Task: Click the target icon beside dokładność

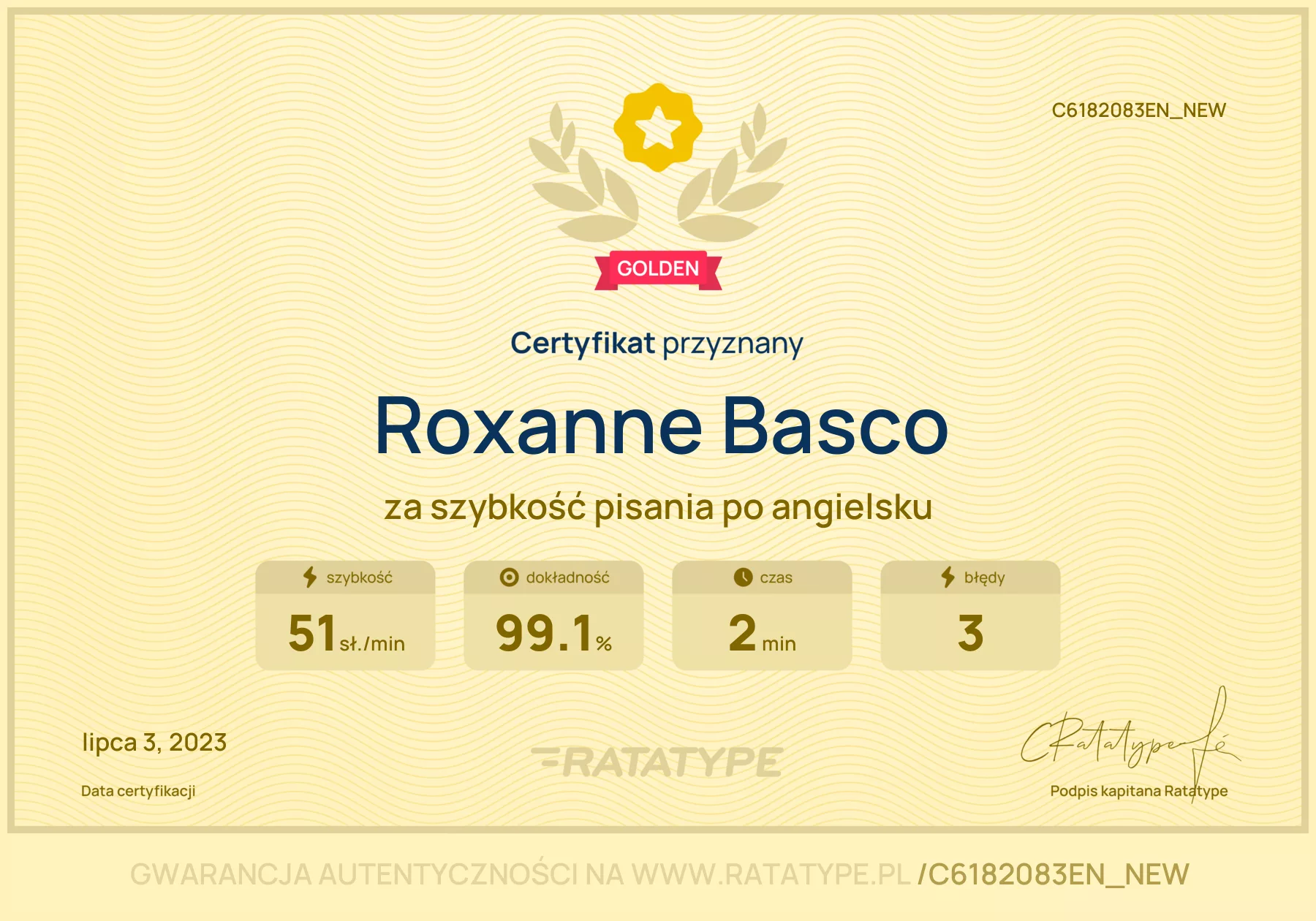Action: (509, 577)
